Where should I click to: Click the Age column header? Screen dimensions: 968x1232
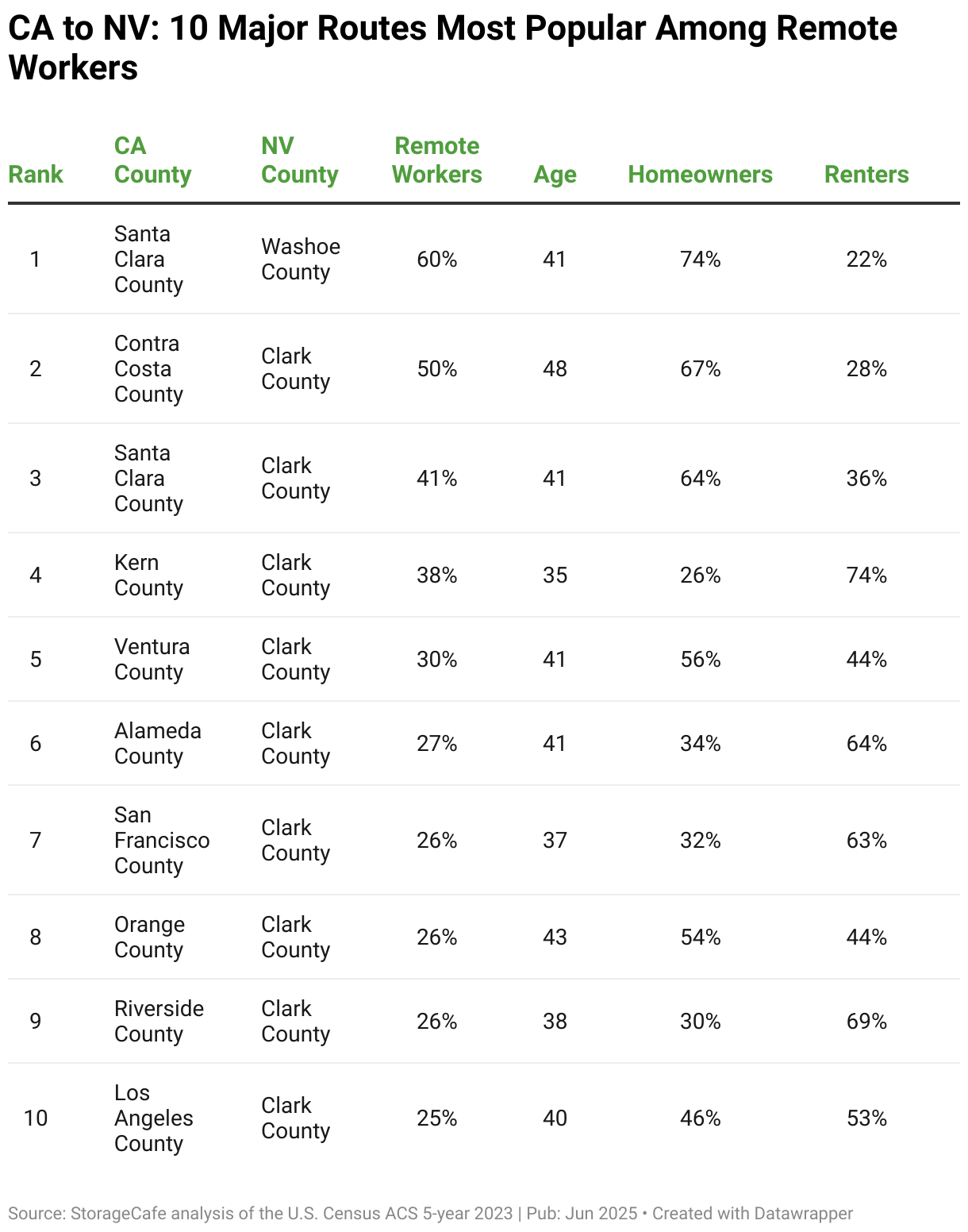click(555, 175)
